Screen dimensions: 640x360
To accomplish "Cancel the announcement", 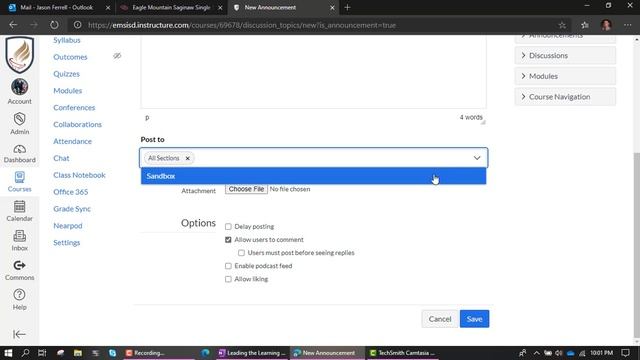I will click(x=440, y=319).
